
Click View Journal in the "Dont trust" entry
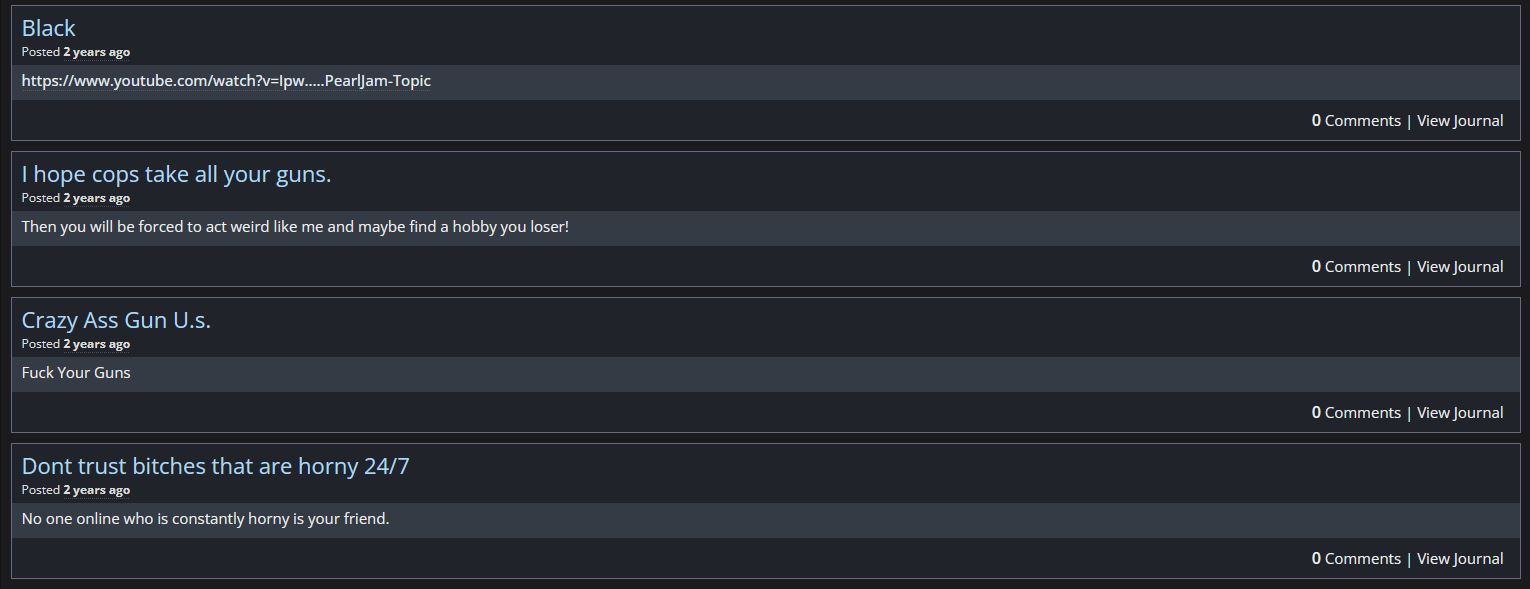(1460, 559)
